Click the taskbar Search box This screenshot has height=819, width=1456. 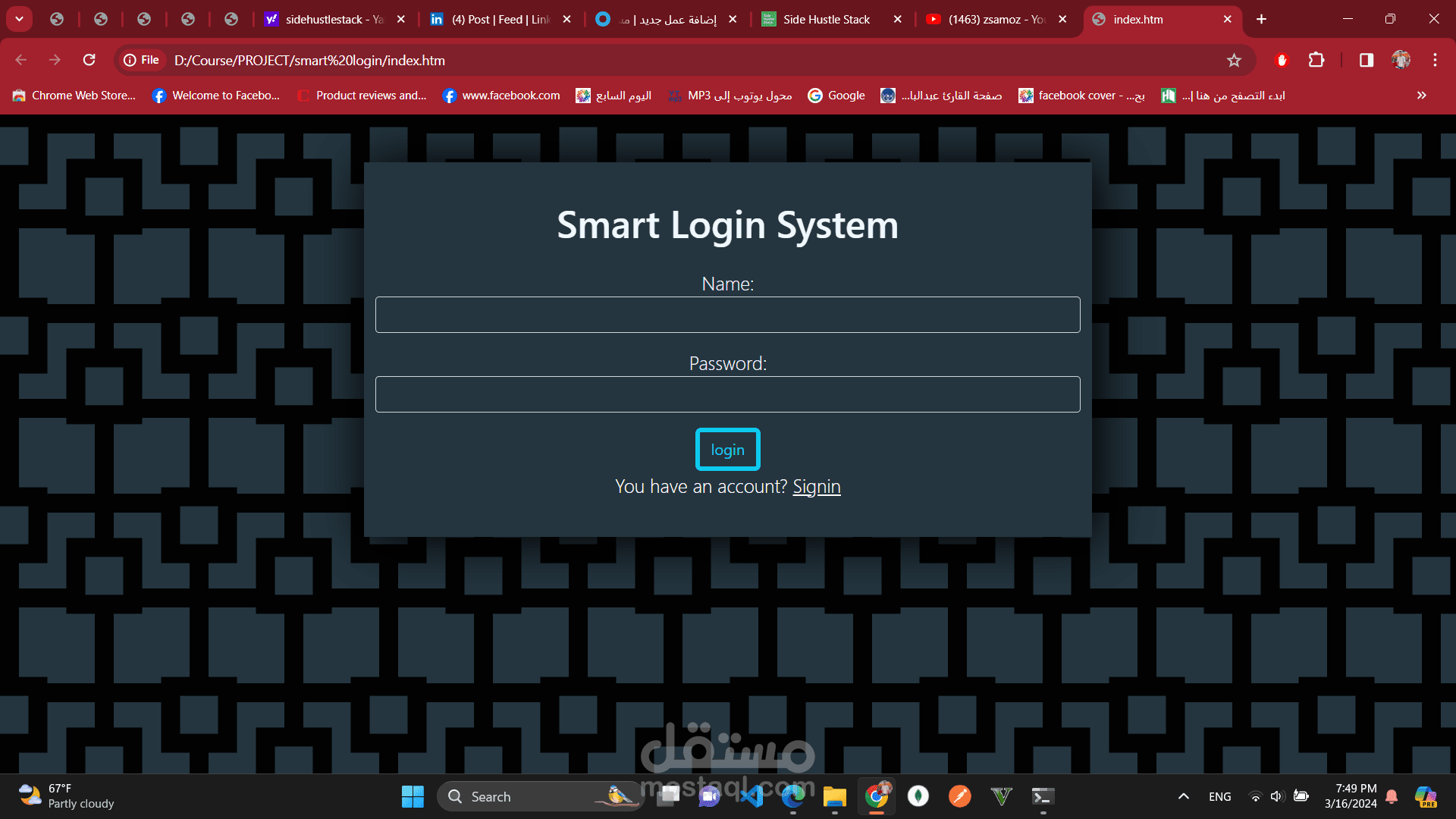[540, 796]
